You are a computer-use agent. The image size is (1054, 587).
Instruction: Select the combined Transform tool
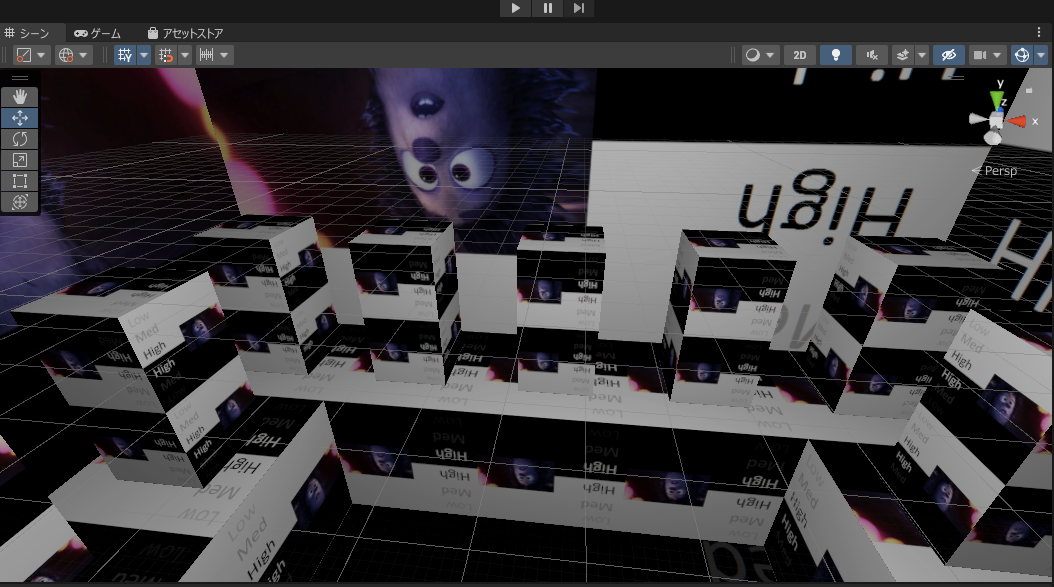click(x=19, y=201)
